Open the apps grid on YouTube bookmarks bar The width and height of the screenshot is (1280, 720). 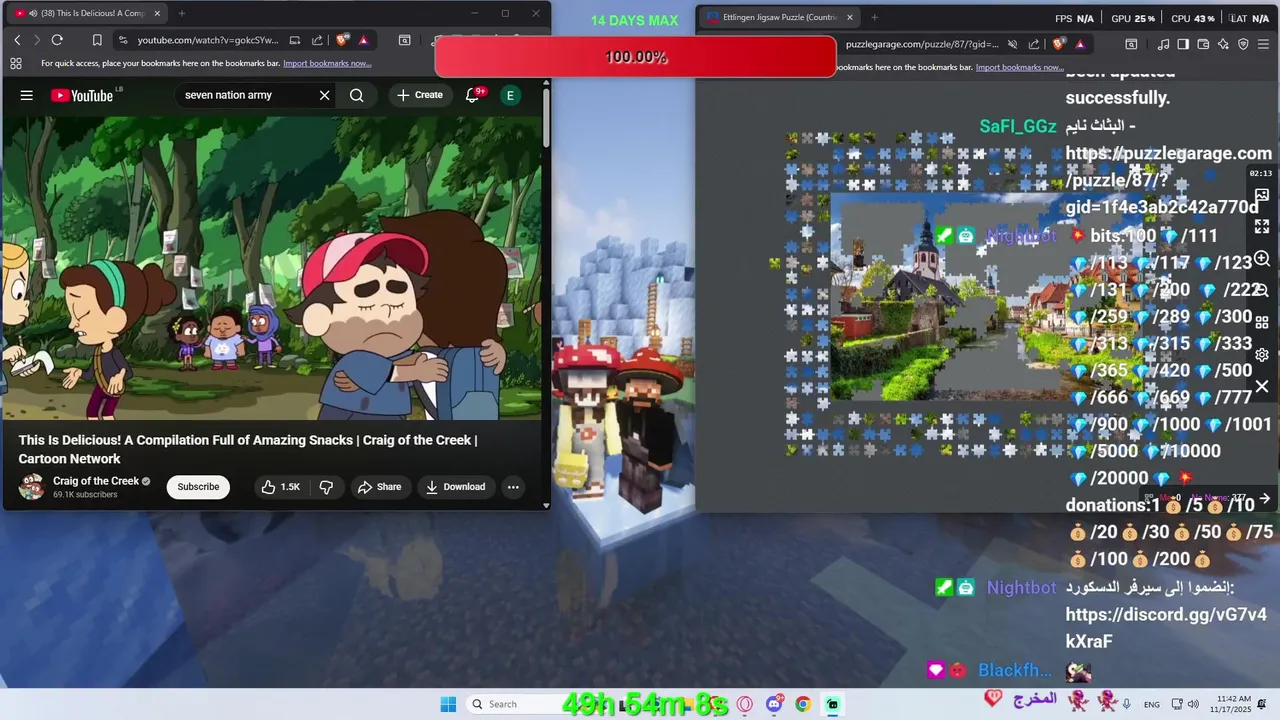[15, 63]
